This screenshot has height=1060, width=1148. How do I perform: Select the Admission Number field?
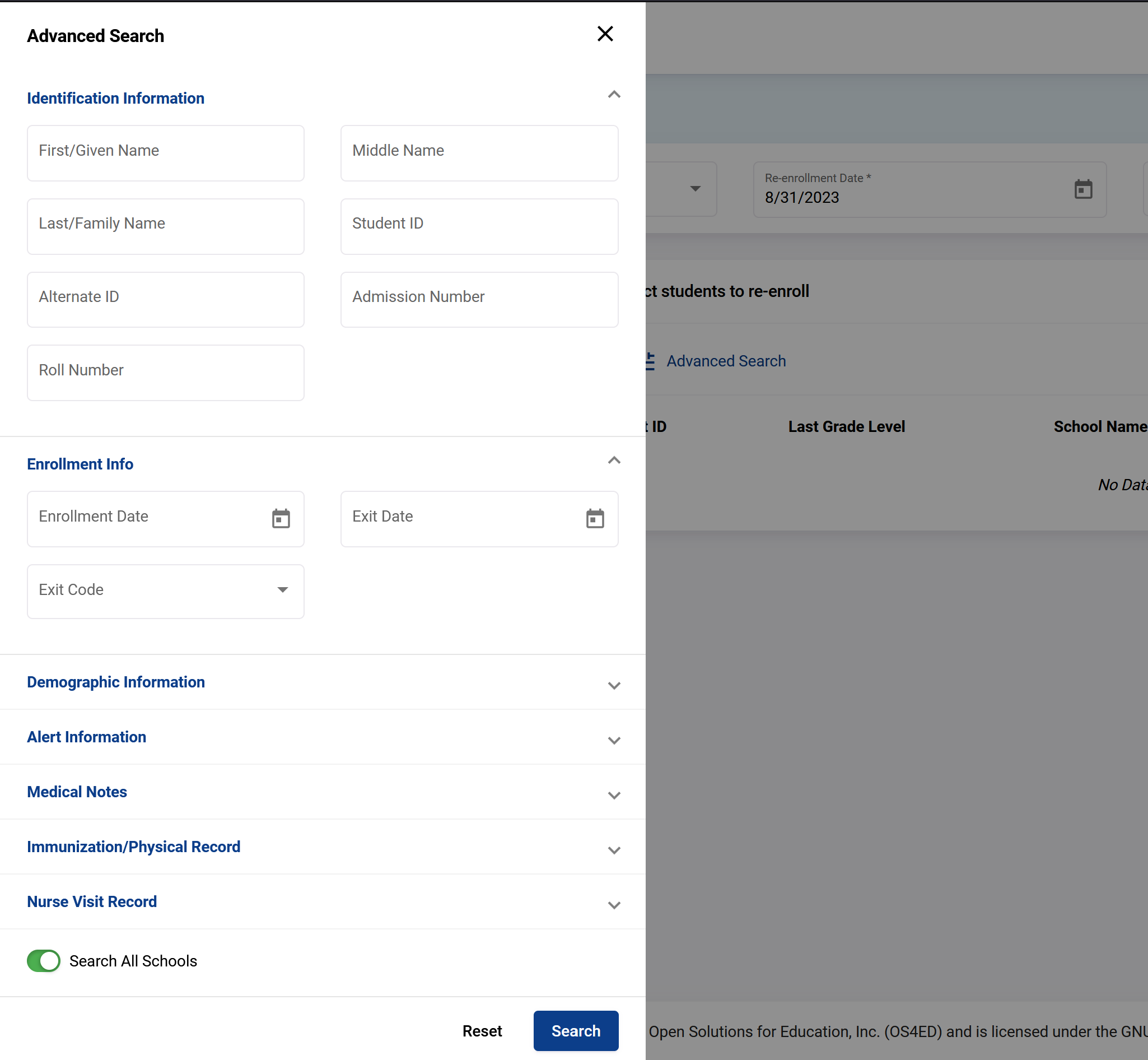(479, 299)
